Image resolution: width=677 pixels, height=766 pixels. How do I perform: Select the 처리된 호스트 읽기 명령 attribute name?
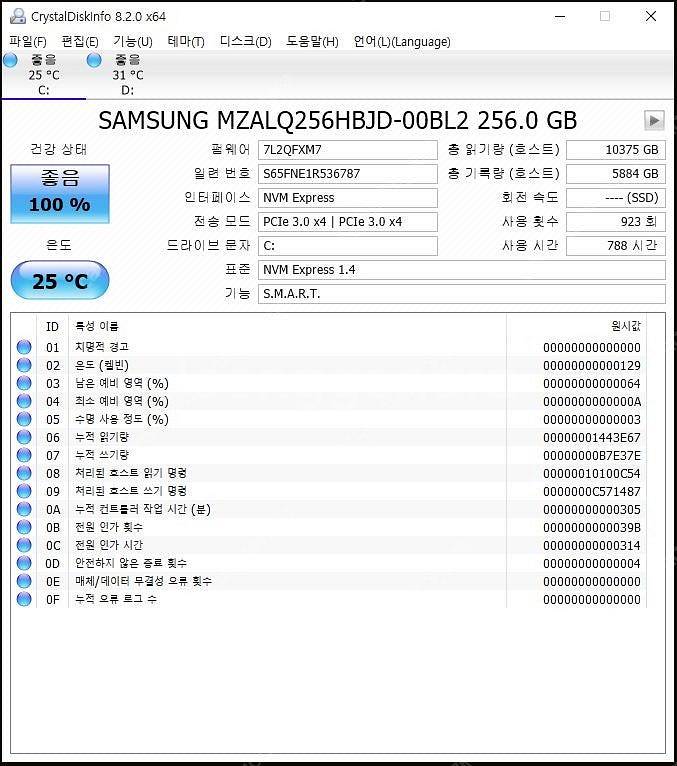click(x=131, y=473)
